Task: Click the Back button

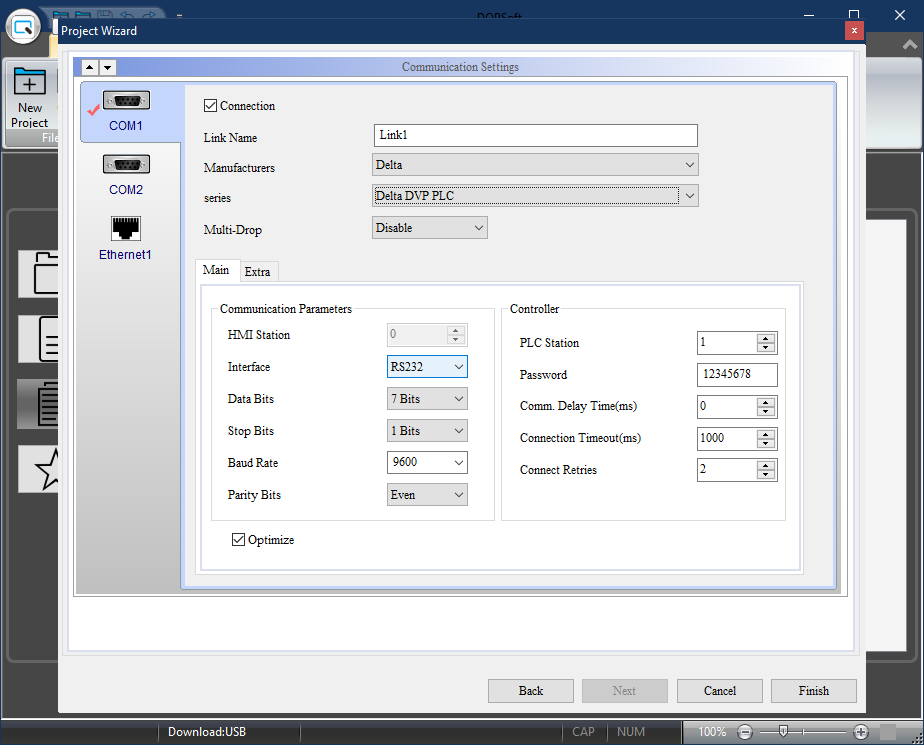Action: coord(531,691)
